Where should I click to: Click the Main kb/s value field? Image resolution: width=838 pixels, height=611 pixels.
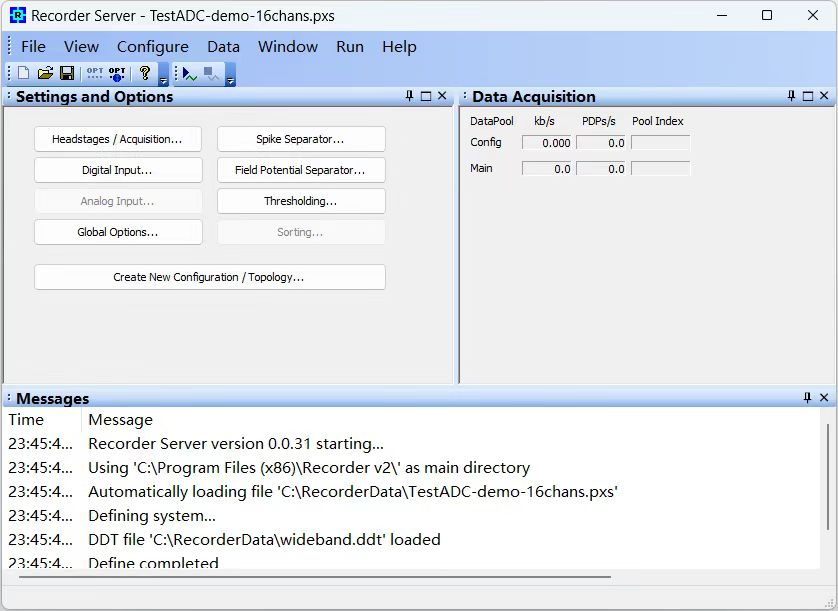click(546, 169)
